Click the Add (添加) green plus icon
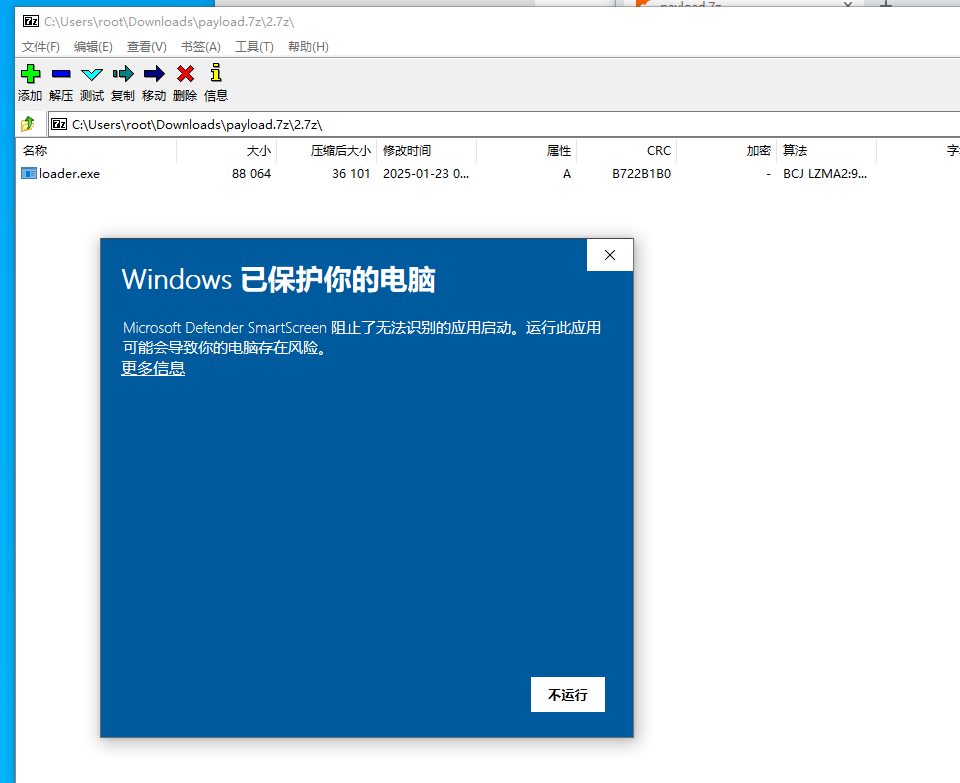The height and width of the screenshot is (783, 960). 30,74
